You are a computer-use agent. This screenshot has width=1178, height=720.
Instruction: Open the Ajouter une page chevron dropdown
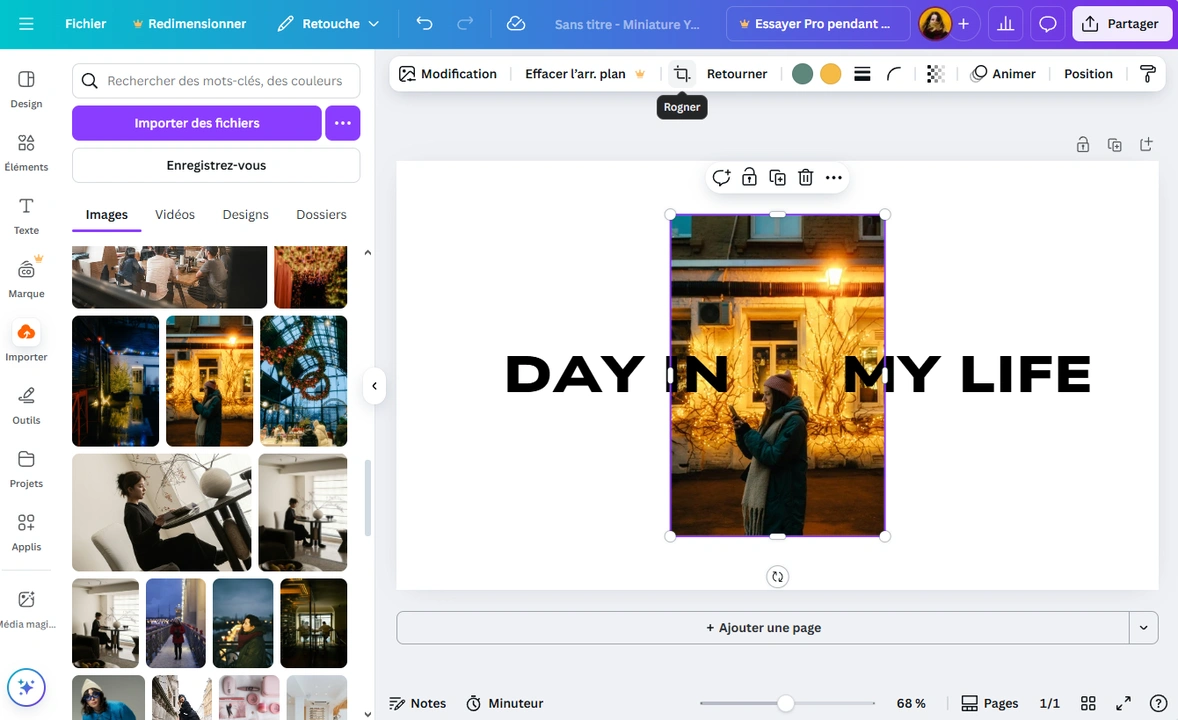(x=1143, y=627)
